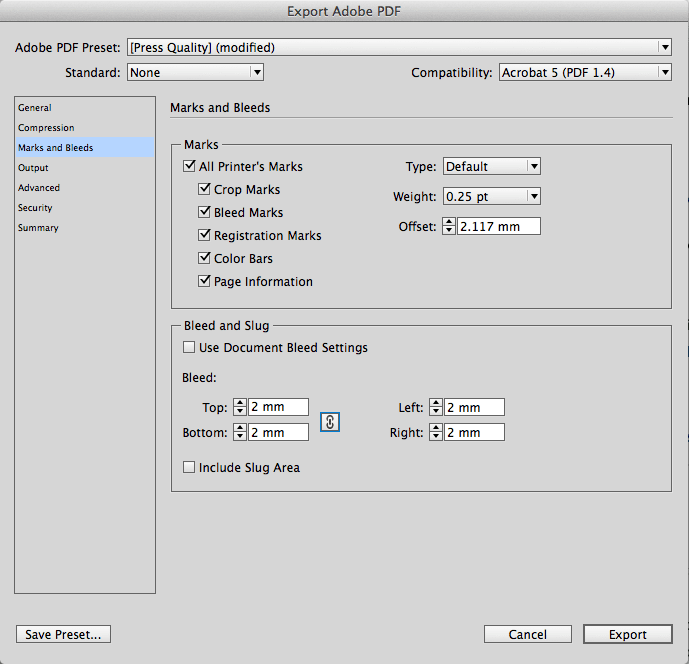Click Save Preset button
Viewport: 689px width, 664px height.
coord(63,634)
